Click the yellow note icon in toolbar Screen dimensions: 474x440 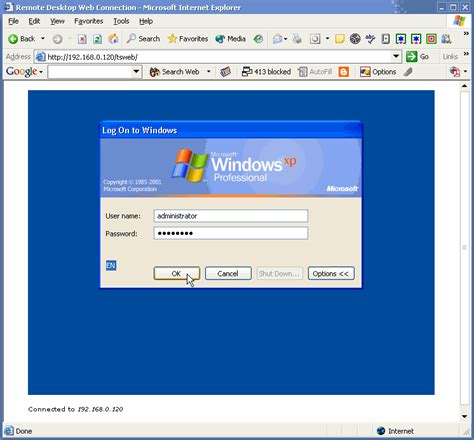(340, 39)
